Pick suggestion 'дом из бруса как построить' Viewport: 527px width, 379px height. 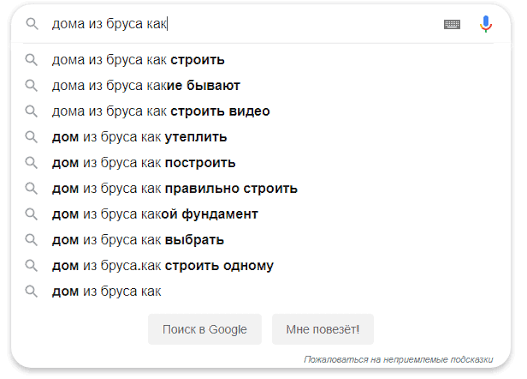tap(144, 163)
